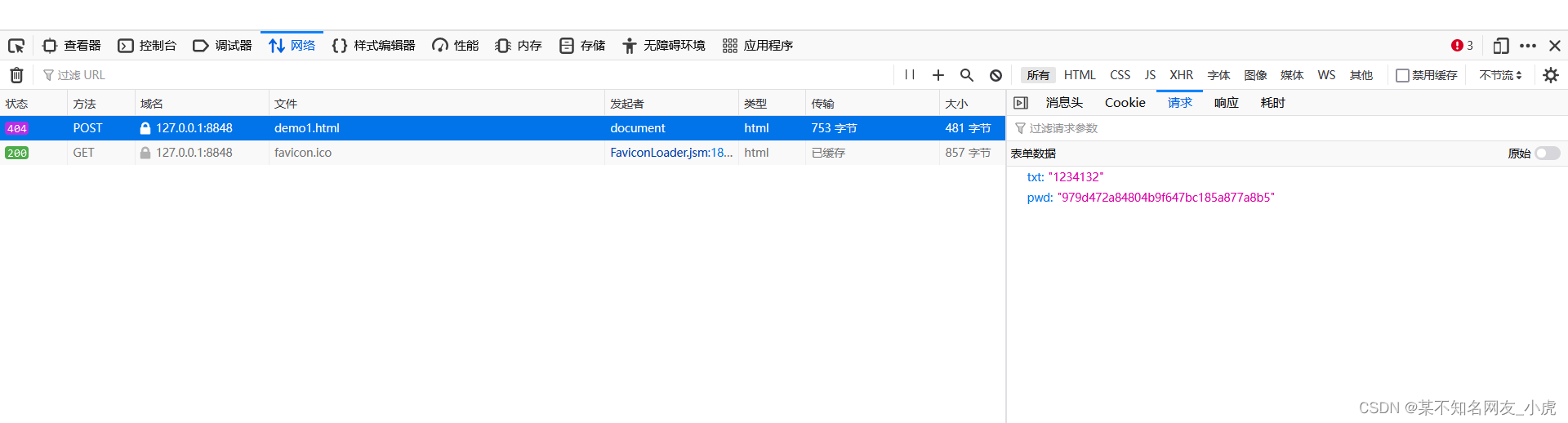Select the POST demo1.html request row
This screenshot has width=1568, height=423.
tap(502, 128)
